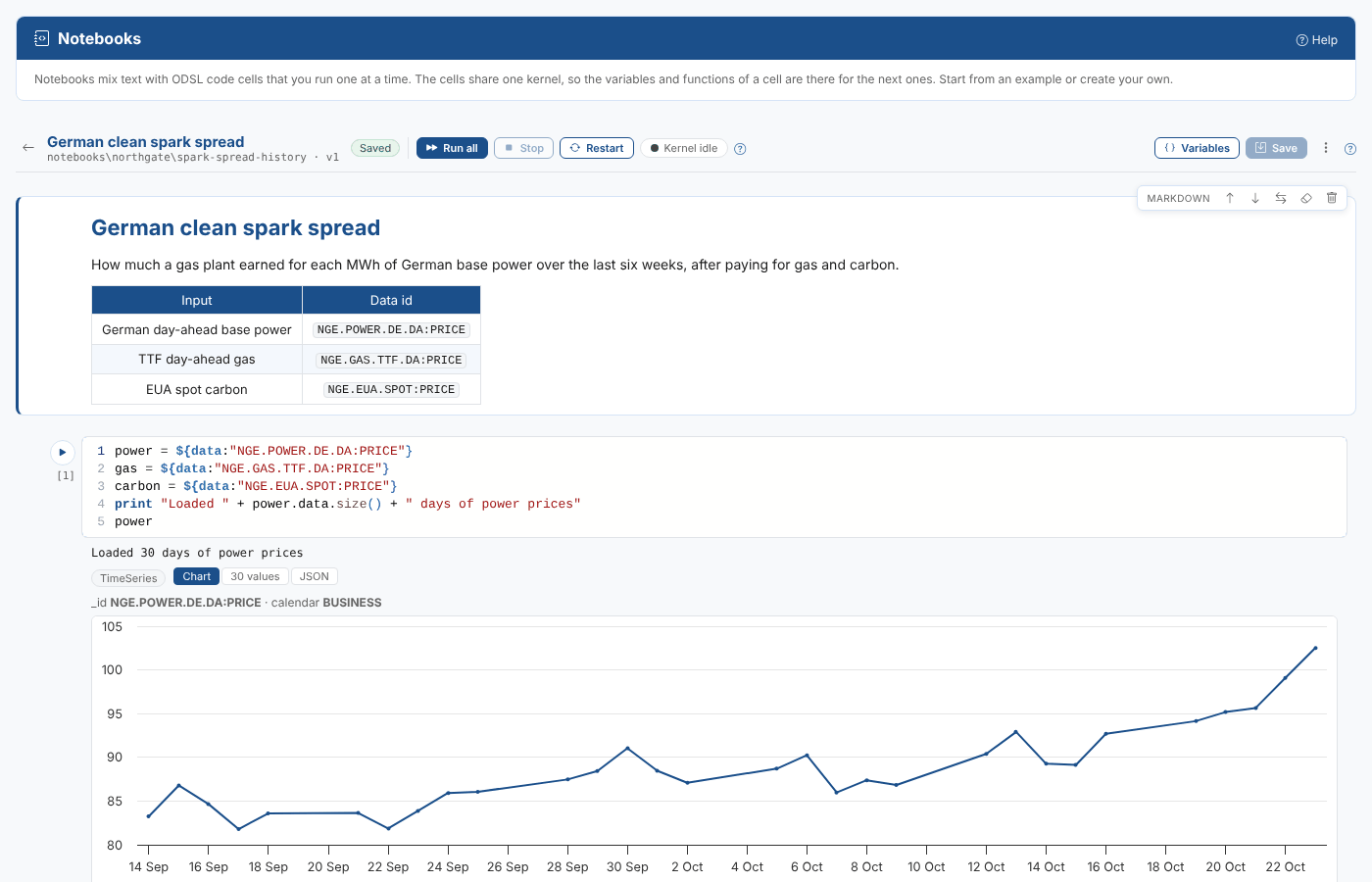Click the German day-ahead base power cell
Viewport: 1372px width, 882px height.
pyautogui.click(x=197, y=330)
